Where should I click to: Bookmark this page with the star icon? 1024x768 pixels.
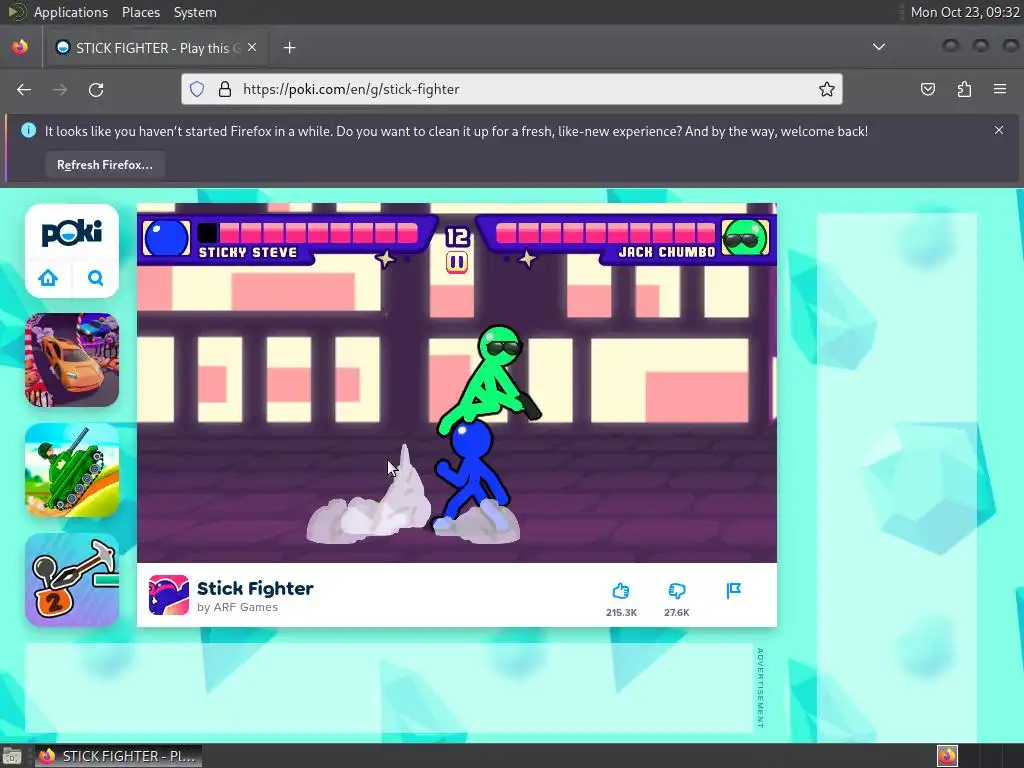pos(827,89)
